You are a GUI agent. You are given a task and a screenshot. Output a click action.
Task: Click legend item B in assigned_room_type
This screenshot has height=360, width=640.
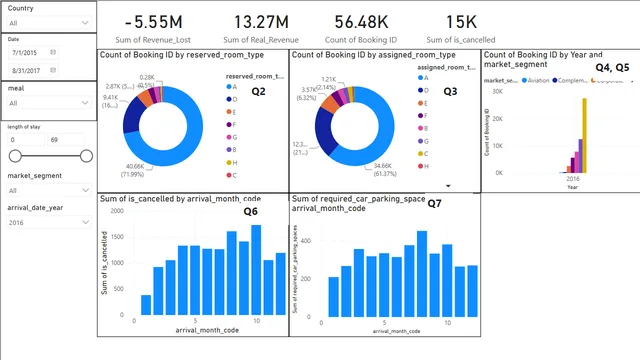point(423,128)
